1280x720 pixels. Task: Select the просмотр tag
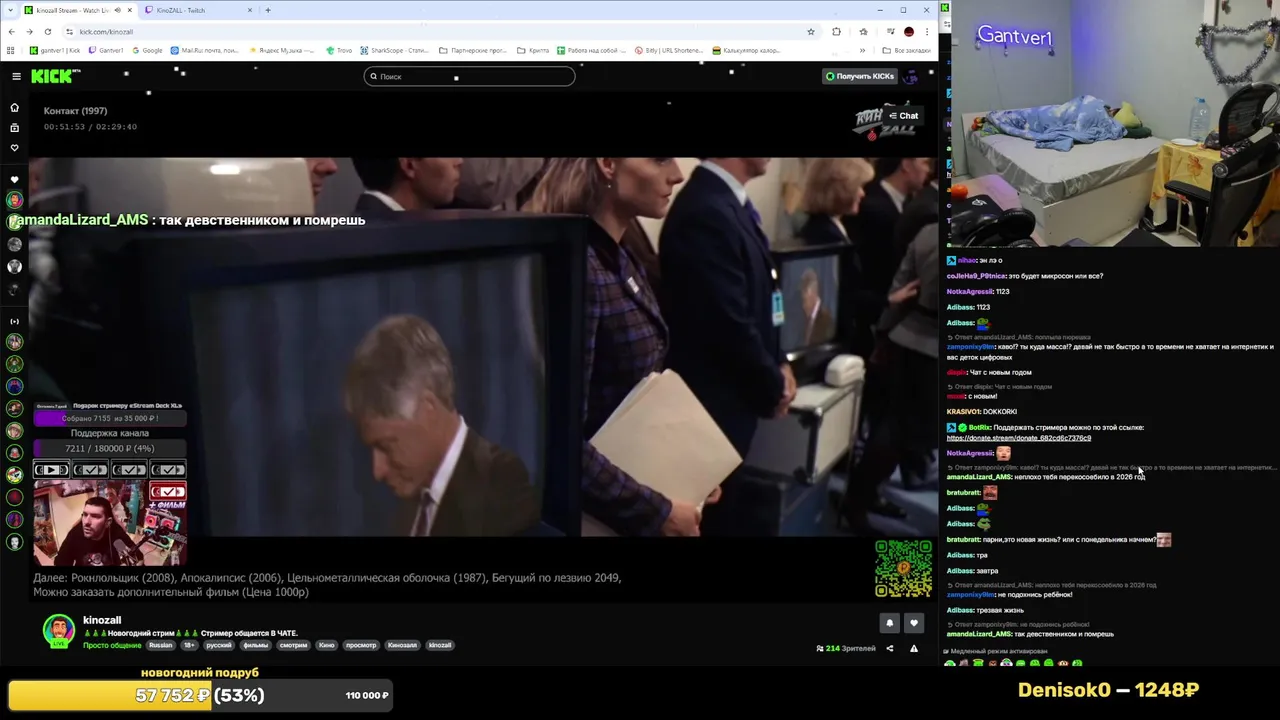click(x=361, y=645)
